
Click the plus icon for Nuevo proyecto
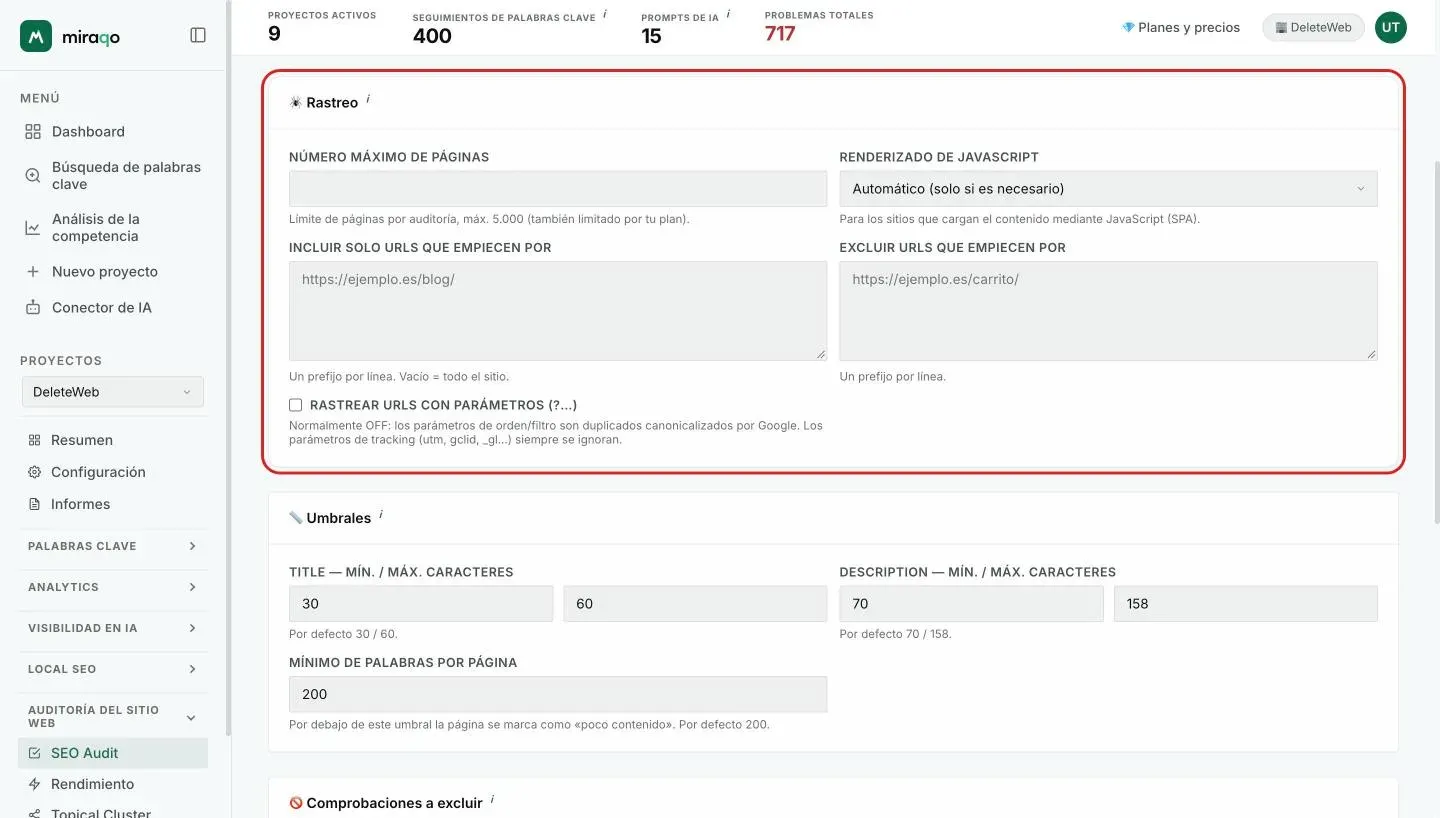pos(33,272)
